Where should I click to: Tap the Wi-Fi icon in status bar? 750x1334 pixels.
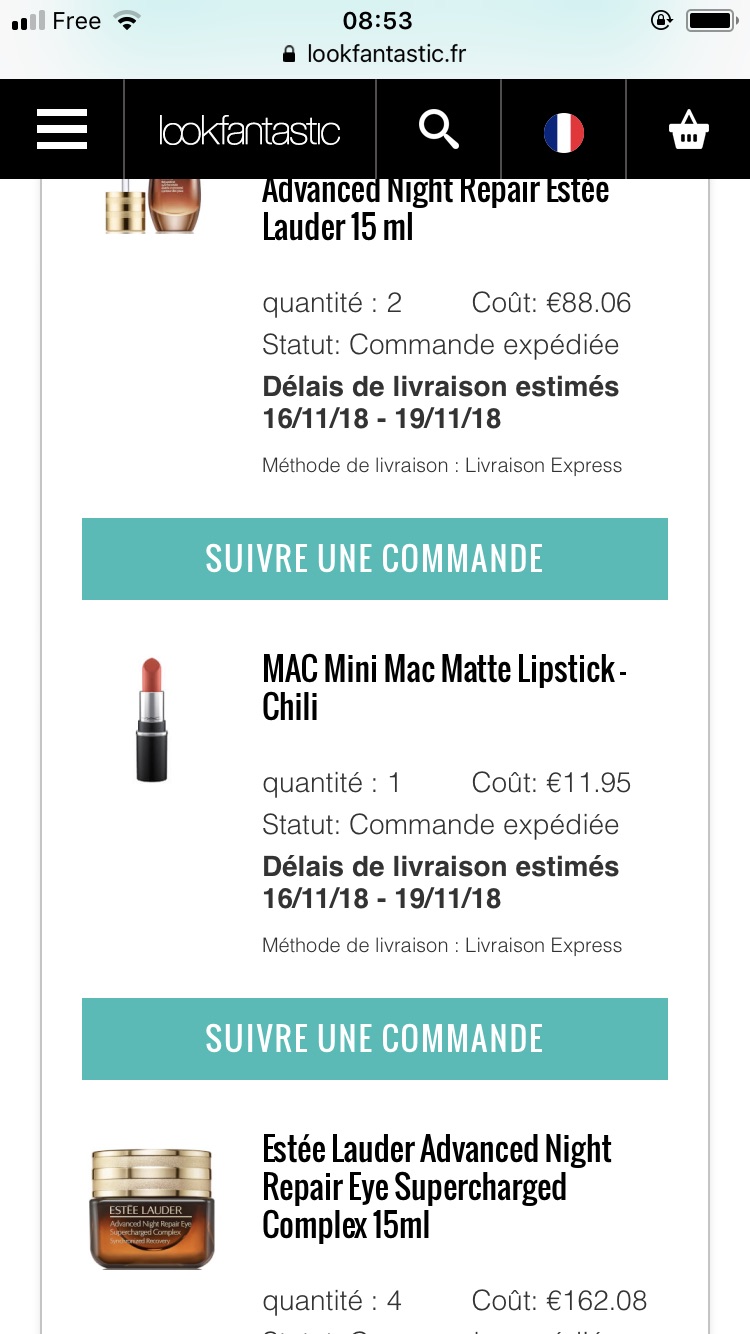[126, 20]
